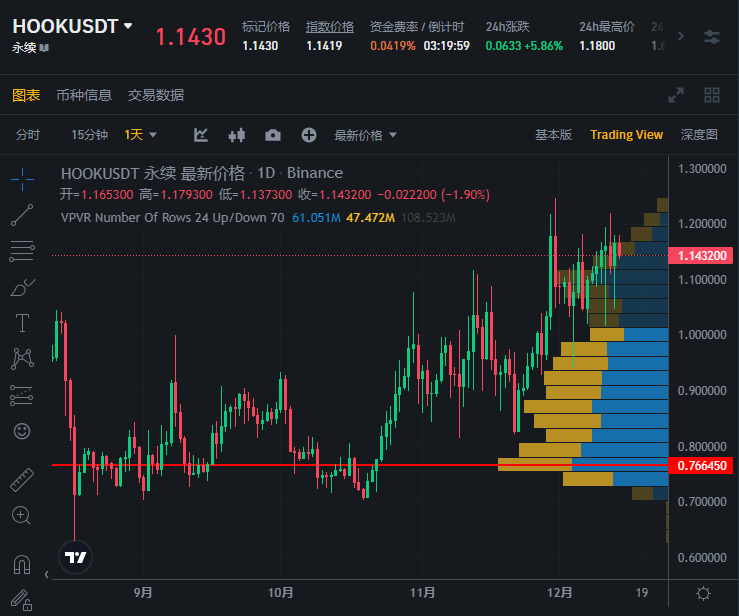Choose the brush drawing tool

point(21,288)
